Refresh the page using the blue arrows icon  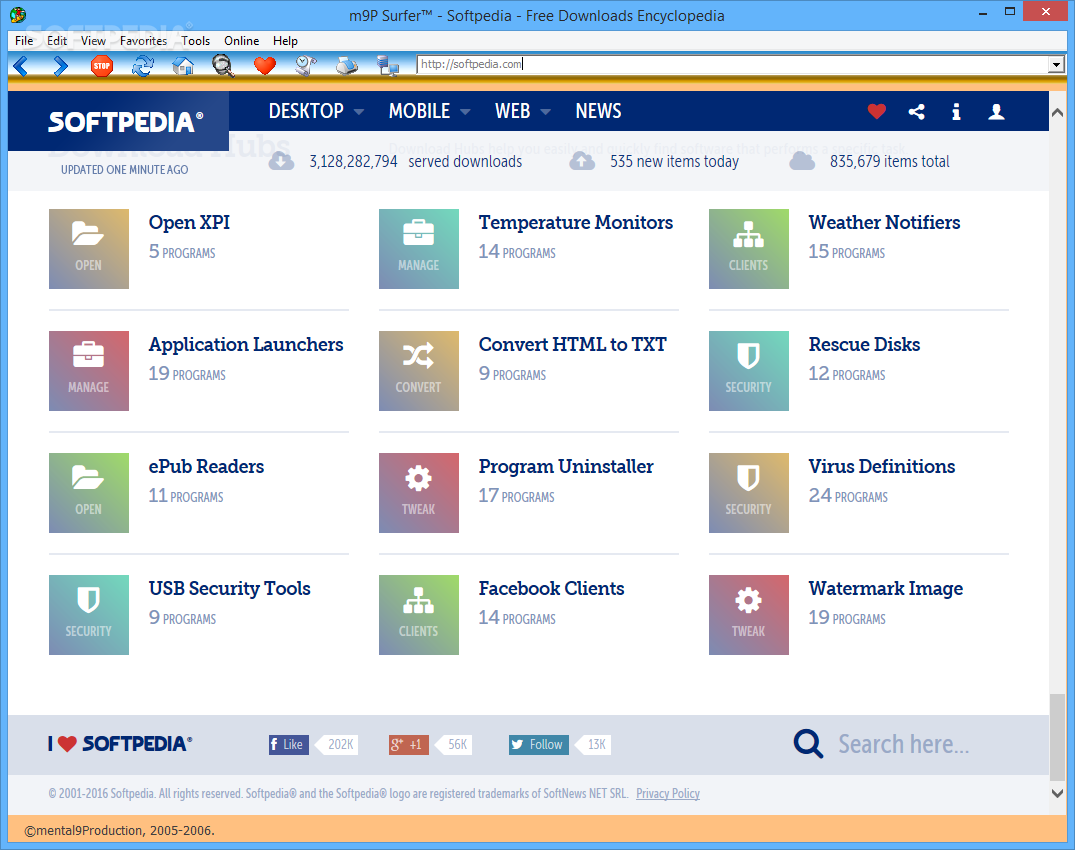click(x=143, y=66)
